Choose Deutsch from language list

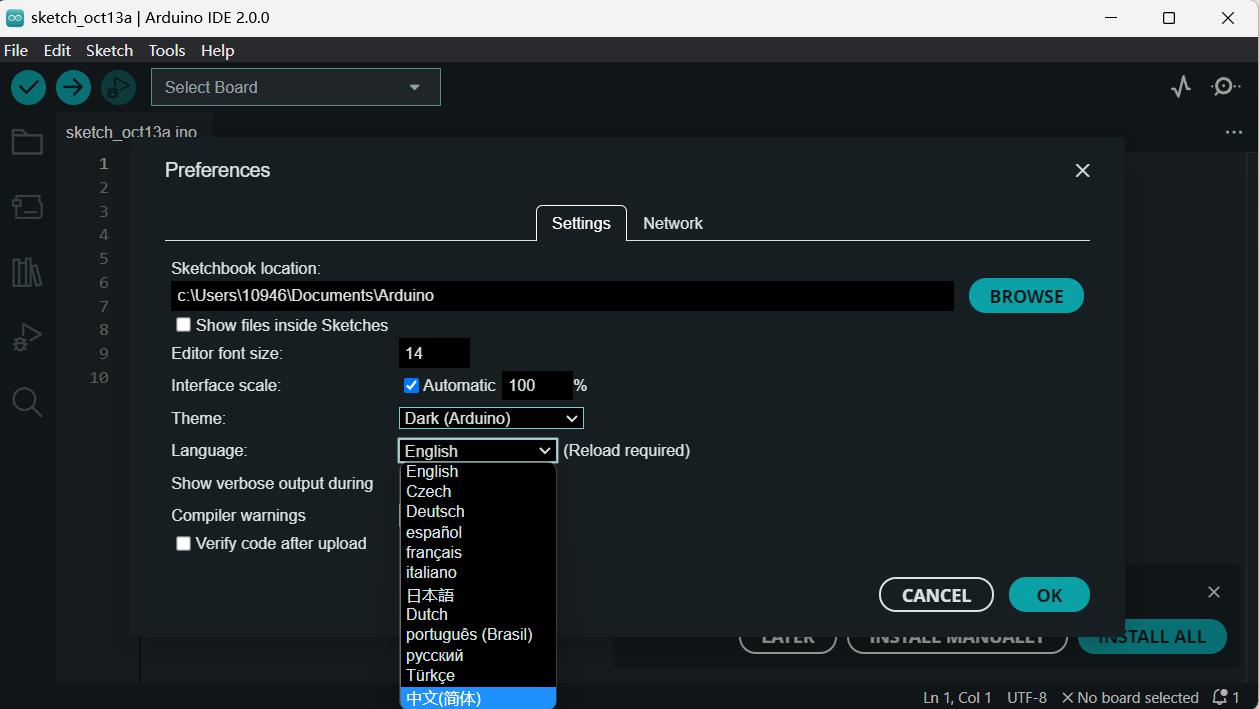coord(478,511)
